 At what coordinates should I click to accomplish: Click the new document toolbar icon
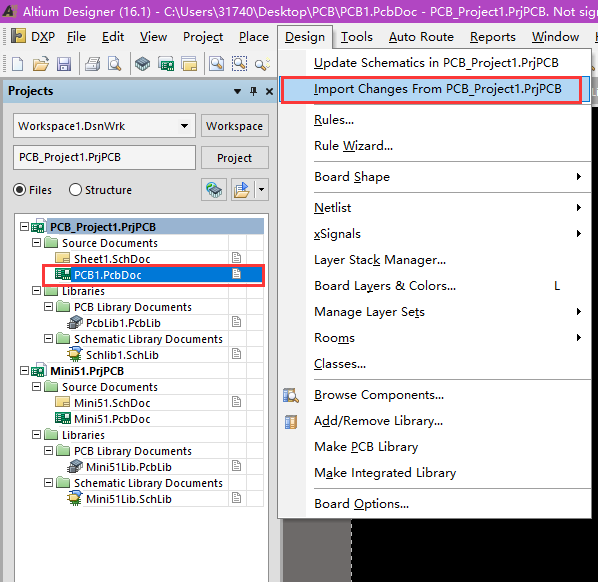pyautogui.click(x=18, y=64)
